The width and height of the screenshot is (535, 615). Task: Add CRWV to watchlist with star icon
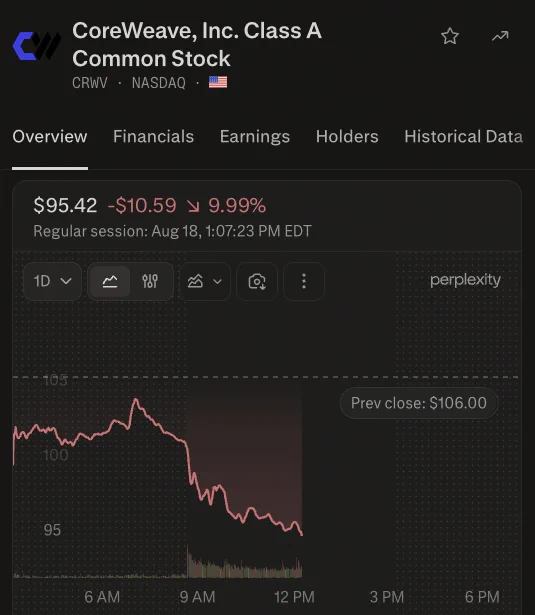click(449, 36)
